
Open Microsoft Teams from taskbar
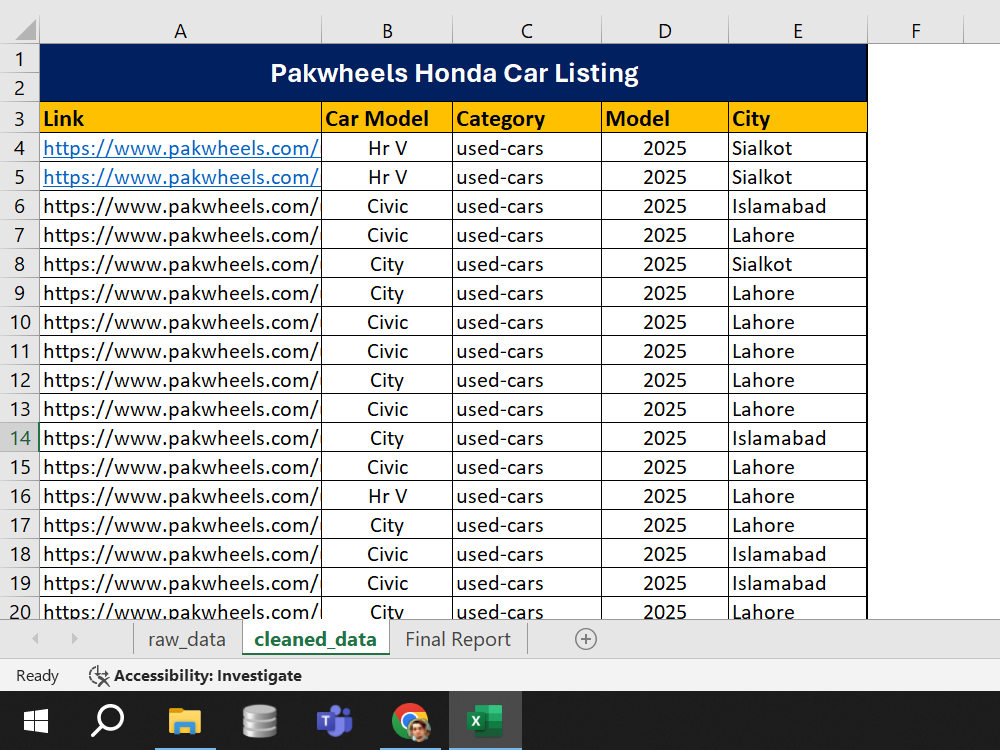[335, 721]
